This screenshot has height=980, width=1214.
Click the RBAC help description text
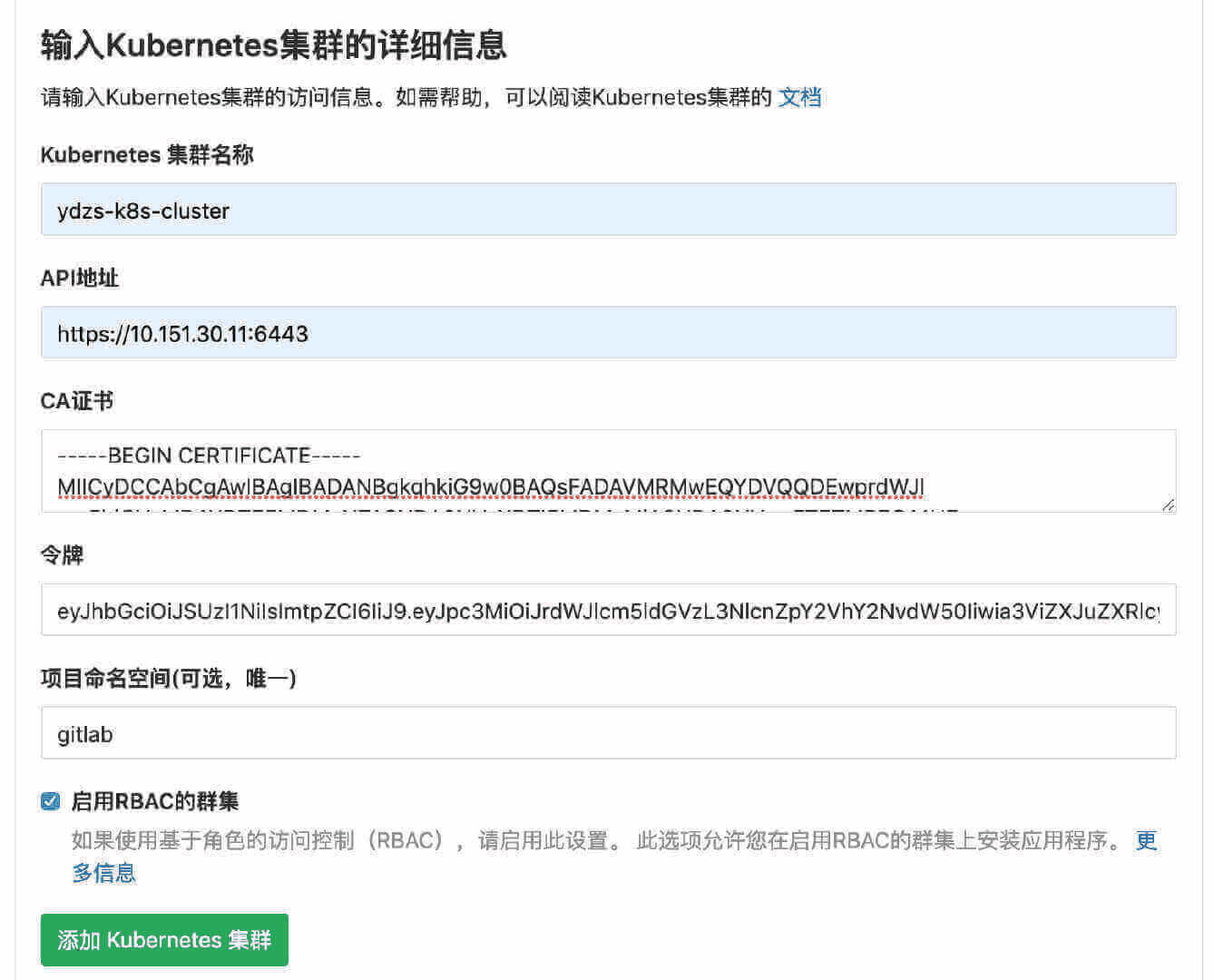coord(599,841)
